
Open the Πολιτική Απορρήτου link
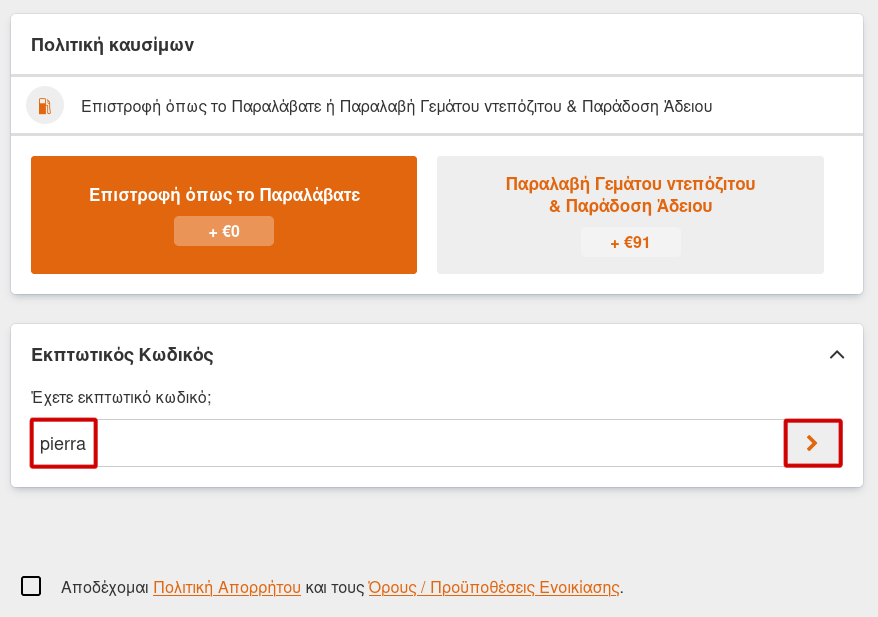tap(227, 587)
